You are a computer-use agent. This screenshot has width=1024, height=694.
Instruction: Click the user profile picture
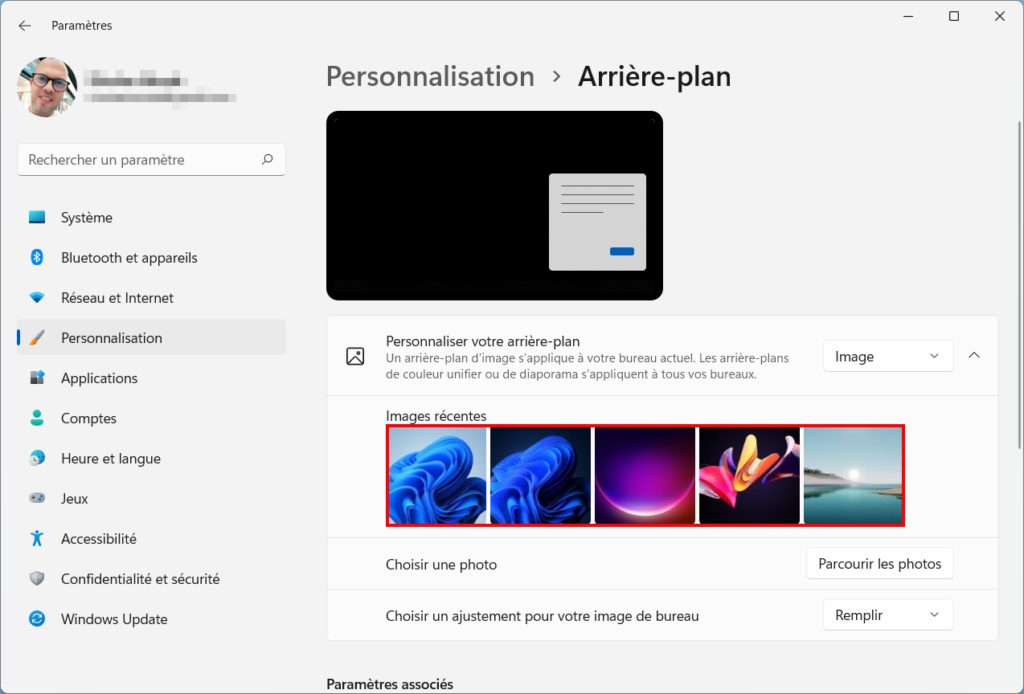tap(47, 87)
